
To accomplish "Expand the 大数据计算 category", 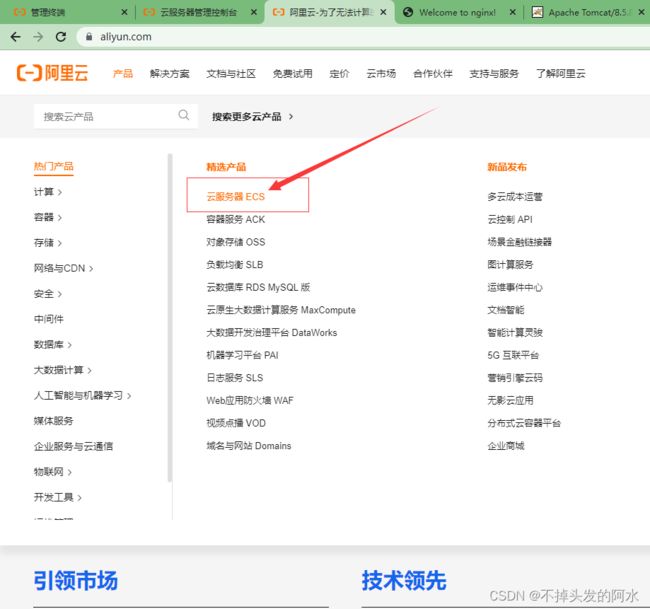I will (63, 370).
